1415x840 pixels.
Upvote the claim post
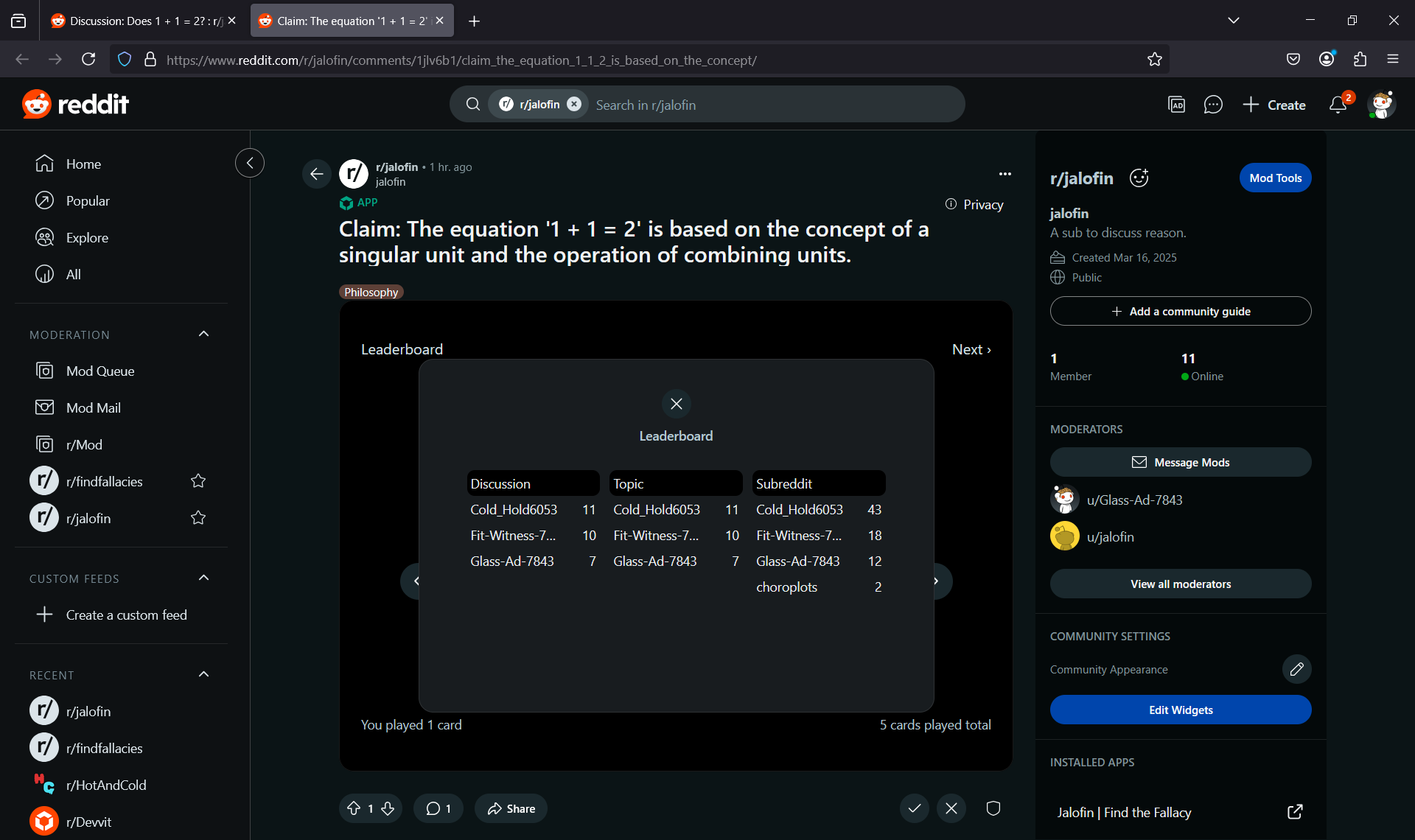point(354,808)
